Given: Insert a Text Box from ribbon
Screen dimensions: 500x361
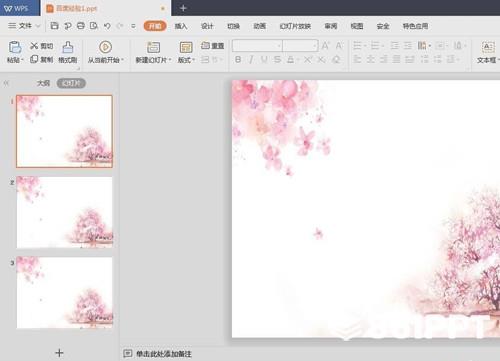Looking at the screenshot, I should point(488,47).
